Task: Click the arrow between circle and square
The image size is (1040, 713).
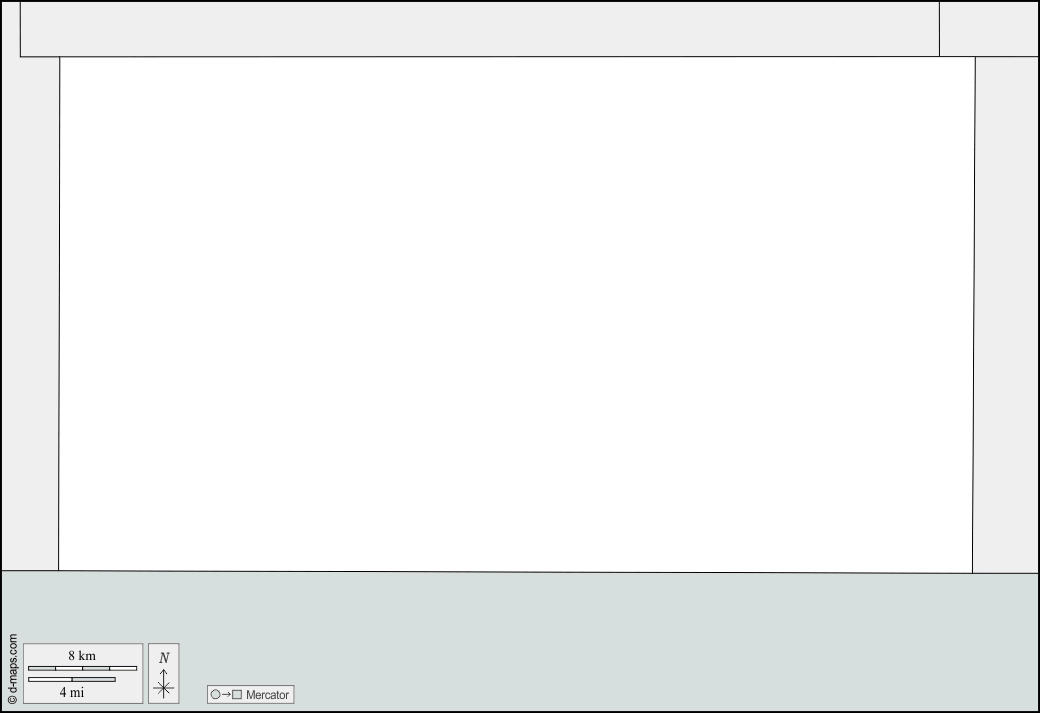Action: 226,694
